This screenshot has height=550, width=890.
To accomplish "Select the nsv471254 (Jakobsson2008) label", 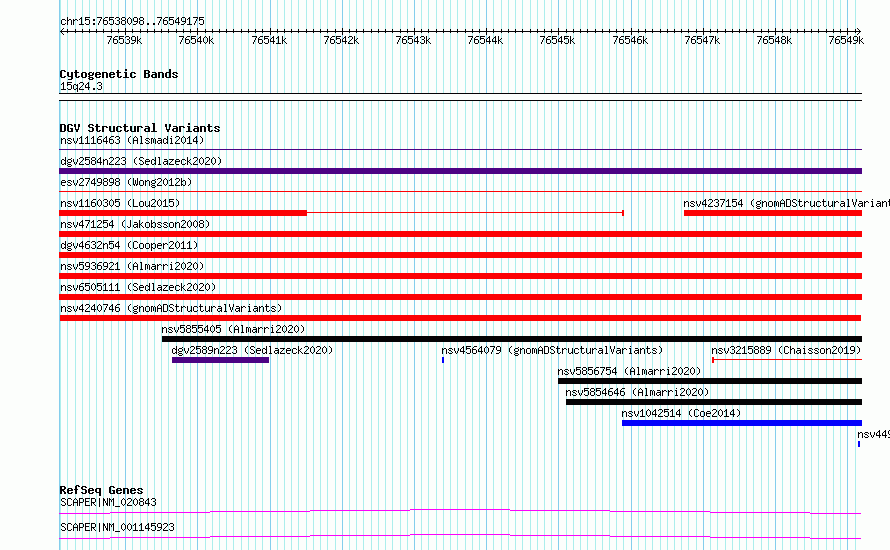I will click(x=135, y=224).
